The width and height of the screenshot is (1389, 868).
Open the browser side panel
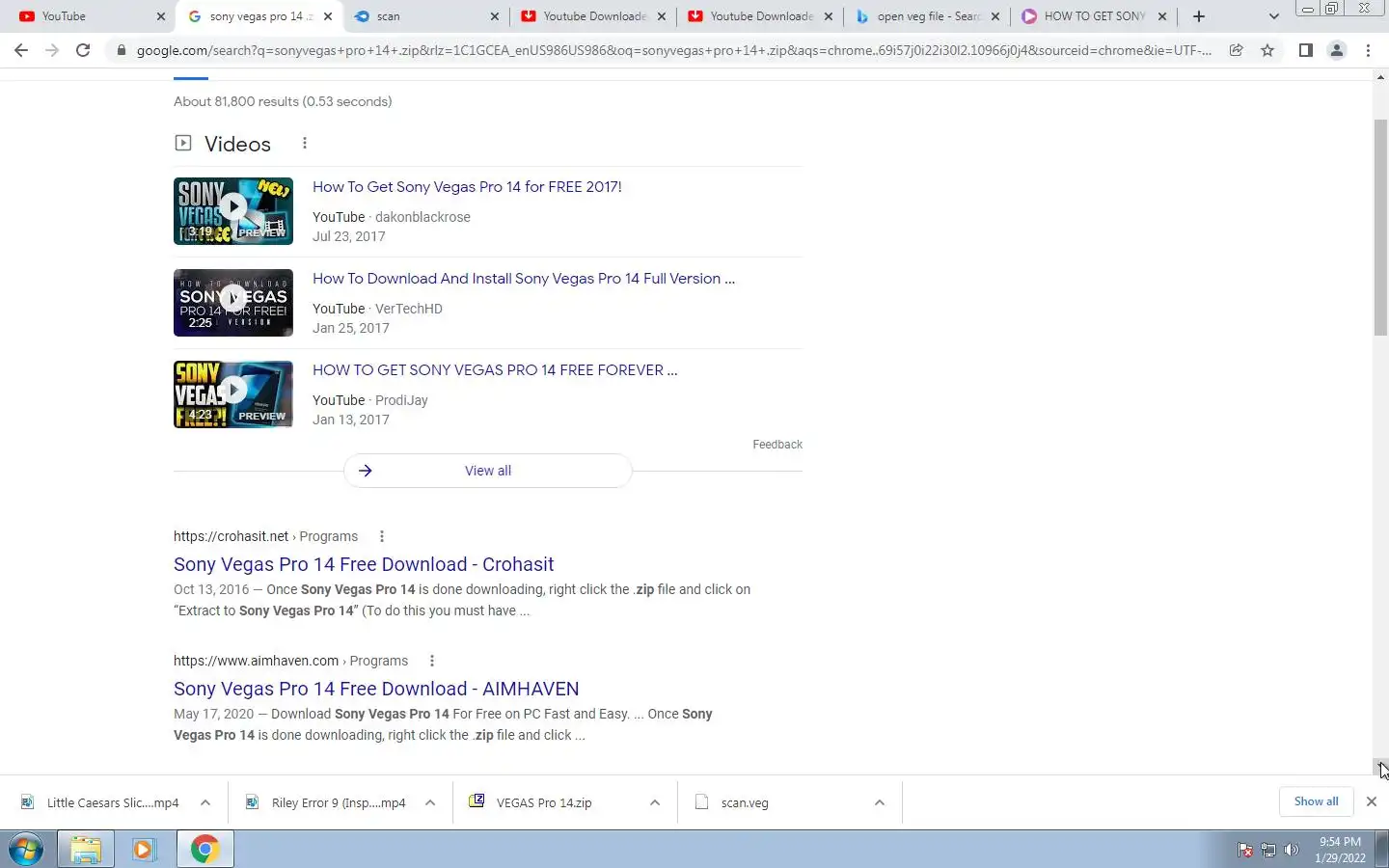coord(1305,50)
